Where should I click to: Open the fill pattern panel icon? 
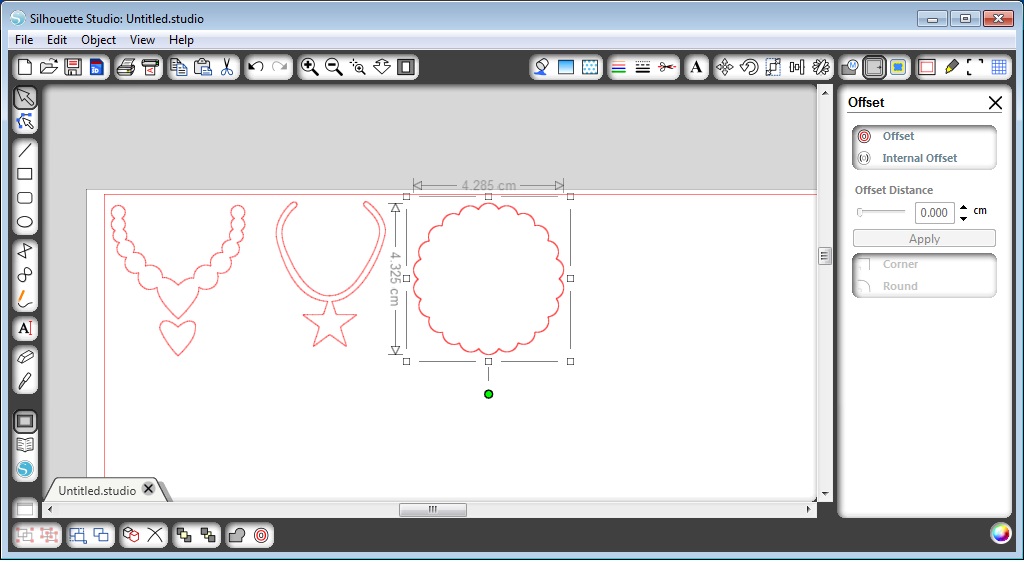(x=590, y=67)
